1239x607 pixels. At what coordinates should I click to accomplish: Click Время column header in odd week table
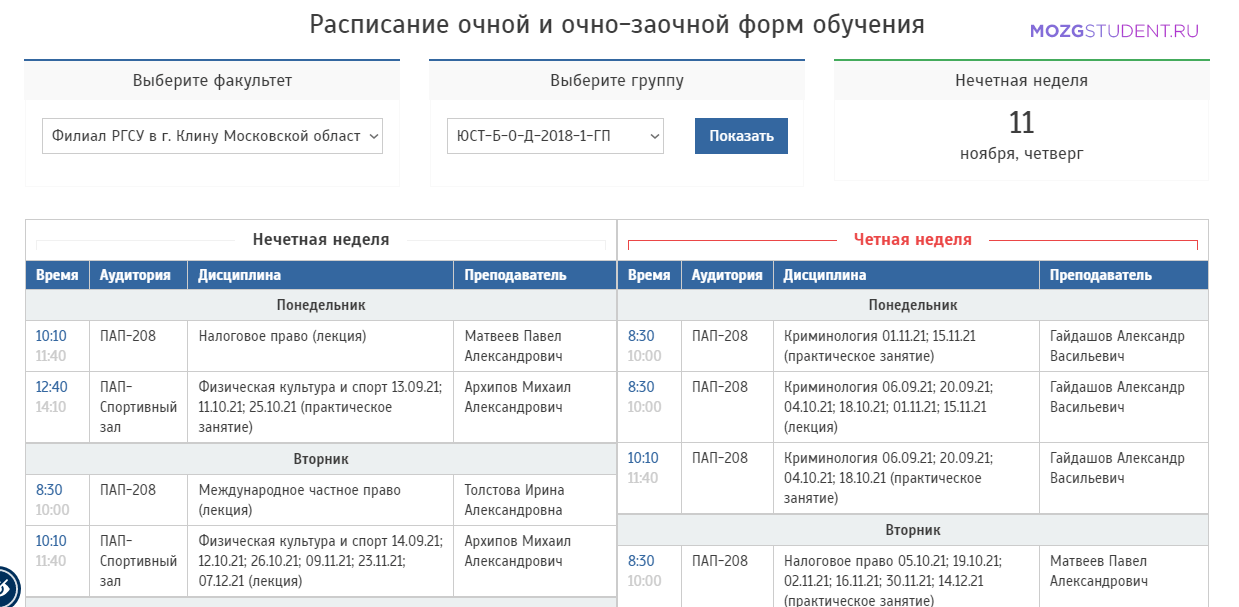pos(57,275)
